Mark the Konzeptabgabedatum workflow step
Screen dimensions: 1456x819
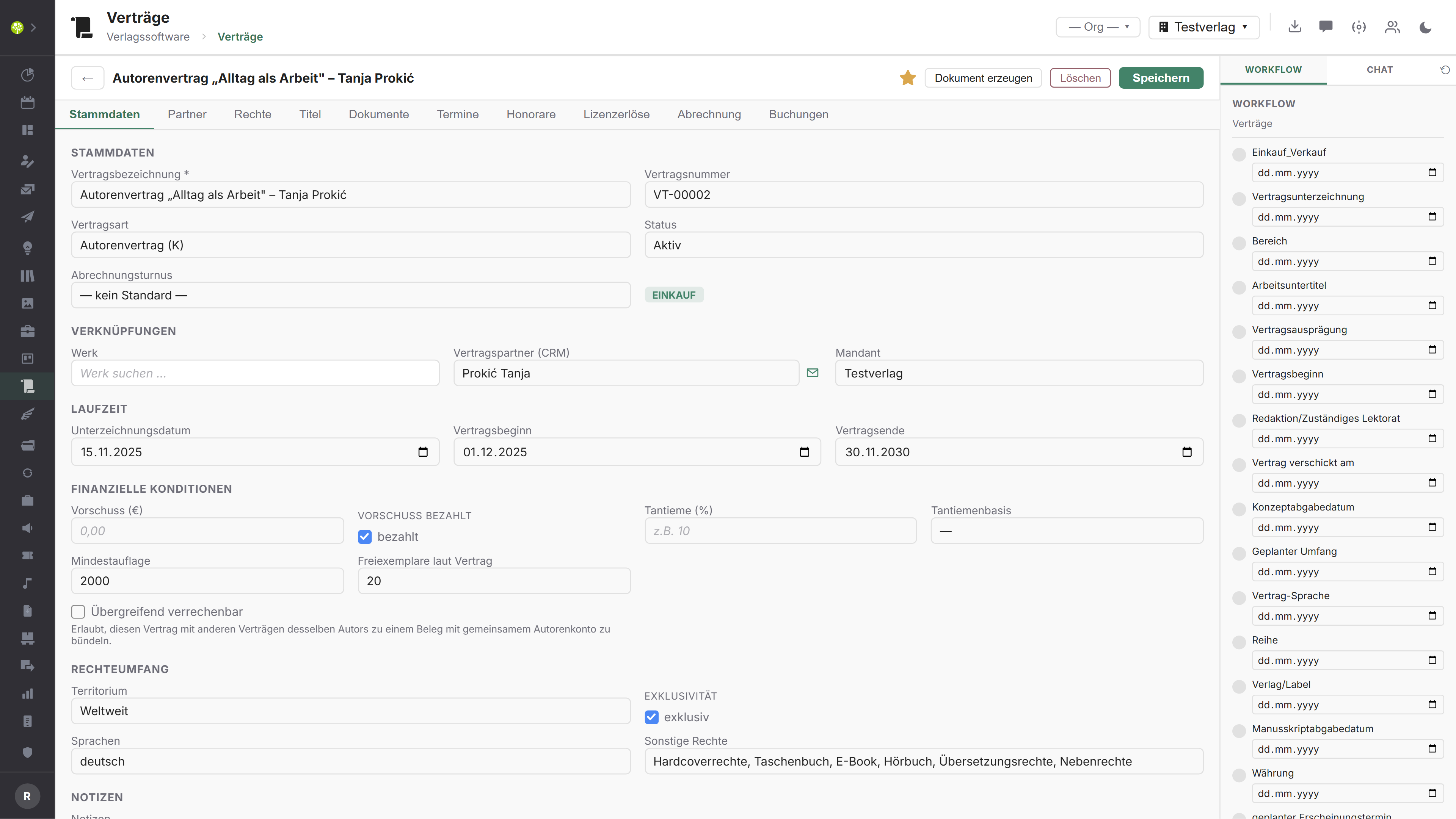coord(1239,509)
